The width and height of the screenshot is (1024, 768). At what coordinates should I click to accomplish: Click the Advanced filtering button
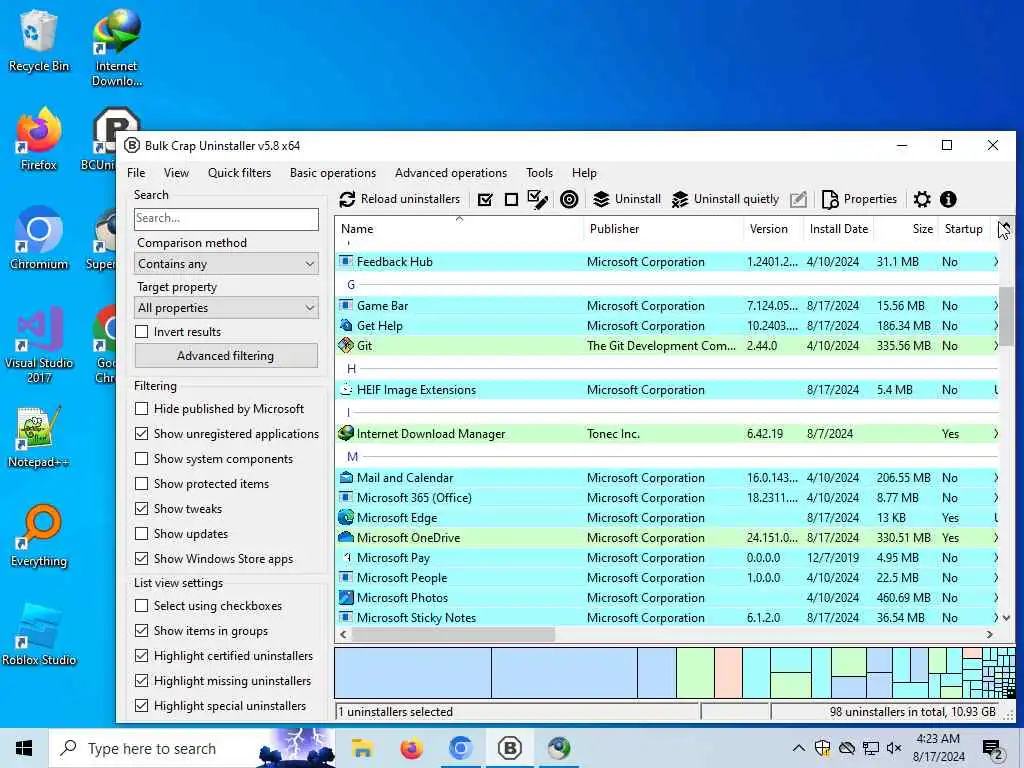pyautogui.click(x=226, y=356)
